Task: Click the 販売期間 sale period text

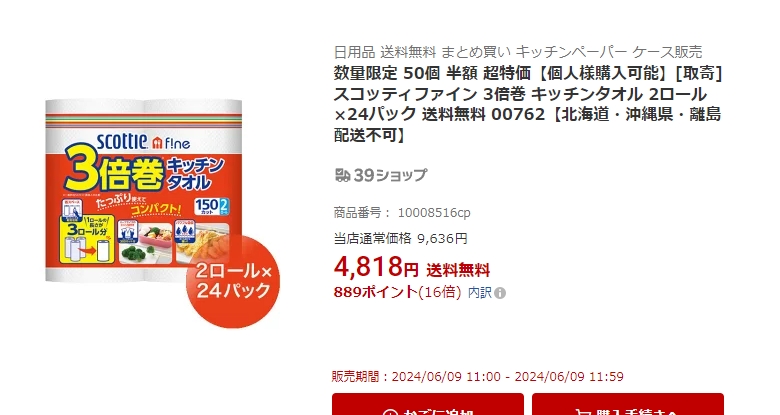Action: [478, 377]
